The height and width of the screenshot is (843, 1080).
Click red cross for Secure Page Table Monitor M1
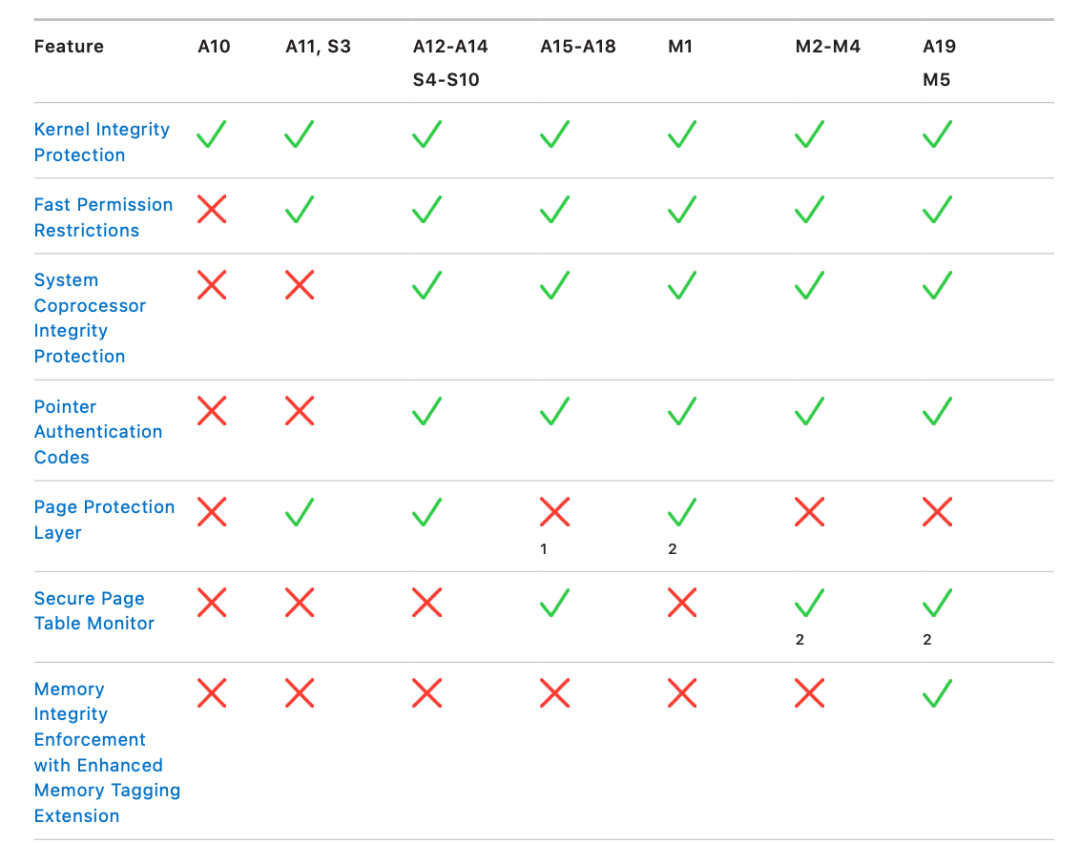[682, 602]
